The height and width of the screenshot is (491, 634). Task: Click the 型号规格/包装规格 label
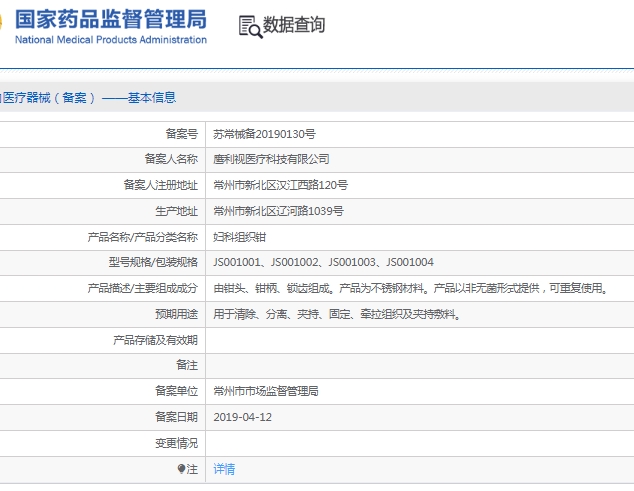click(153, 262)
